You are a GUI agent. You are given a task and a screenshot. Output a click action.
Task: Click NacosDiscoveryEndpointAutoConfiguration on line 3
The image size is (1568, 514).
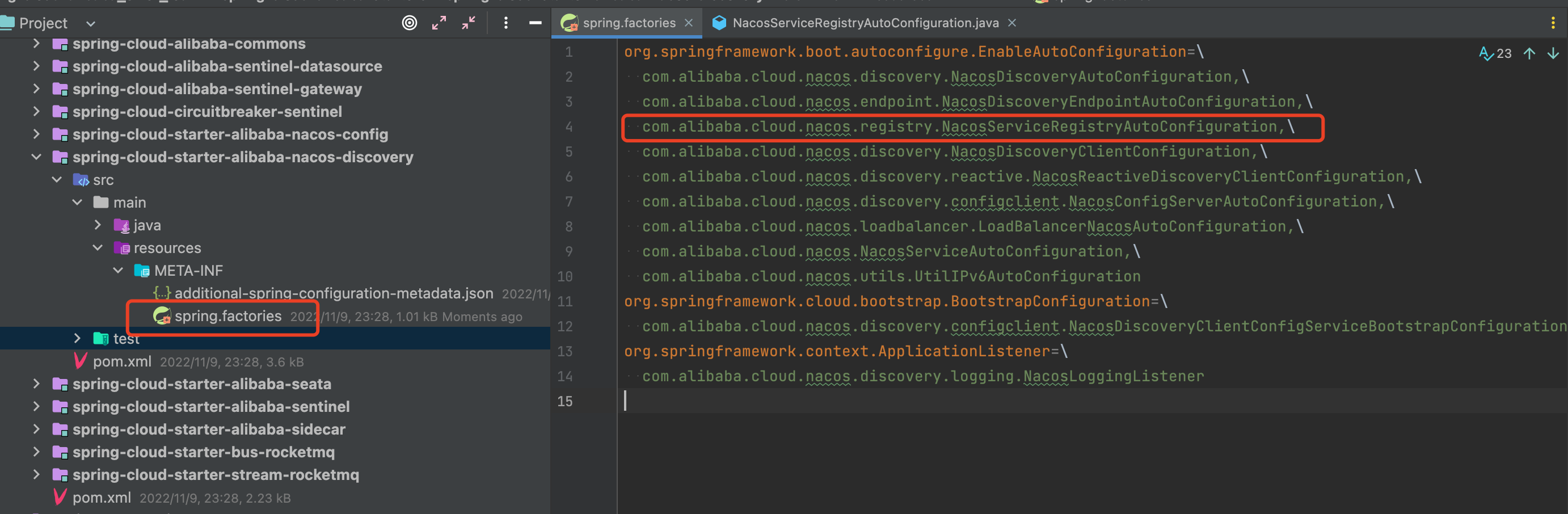coord(1119,102)
